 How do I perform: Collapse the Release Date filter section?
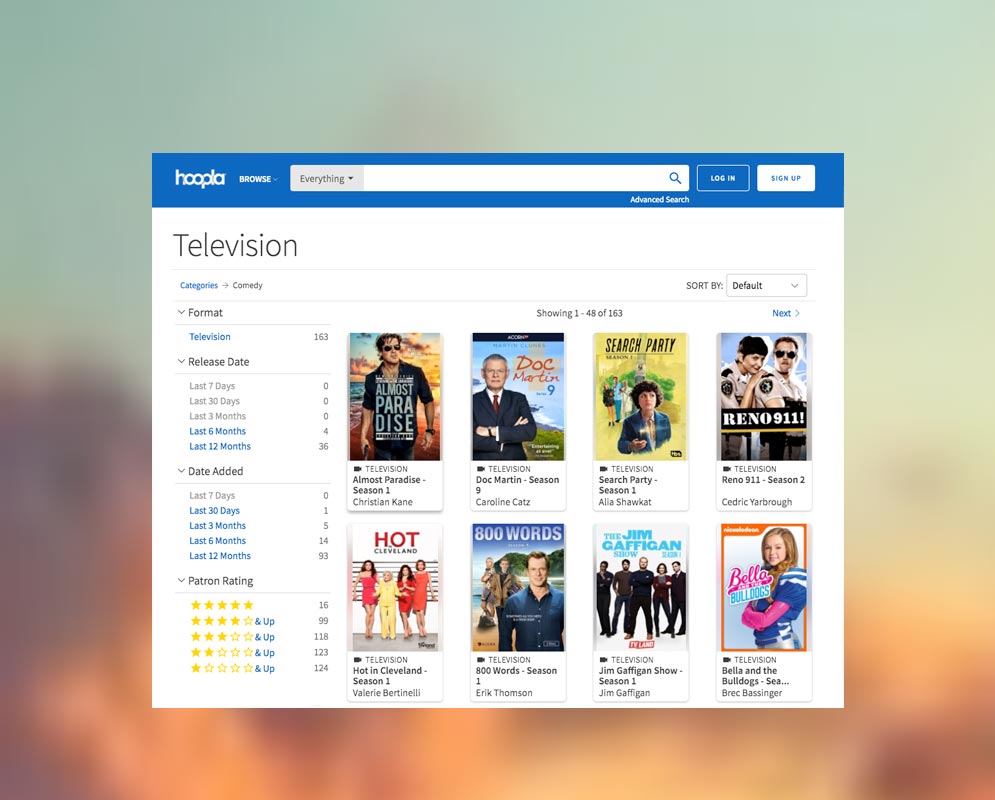213,362
